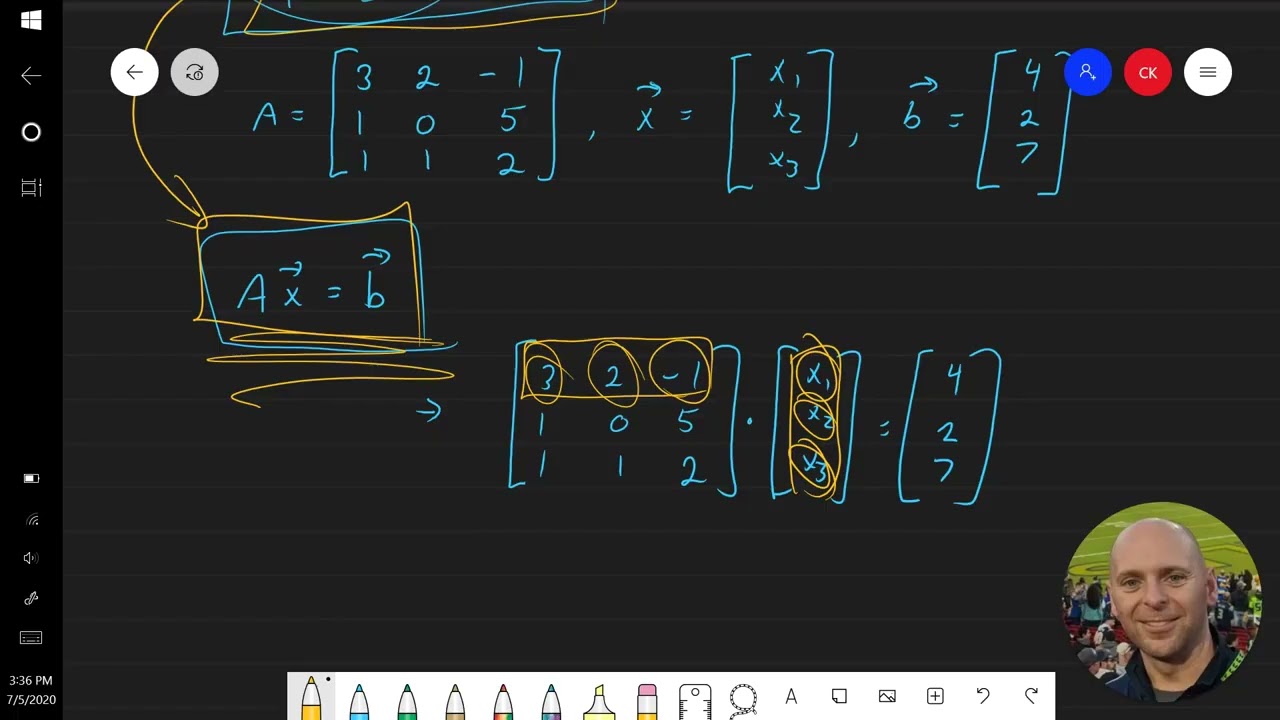Check the battery status icon

point(31,479)
